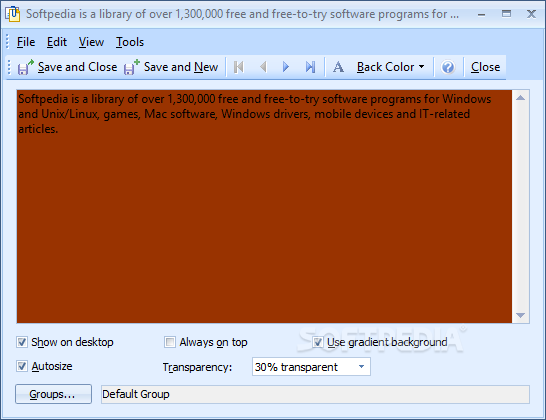Minimize the note window

482,14
